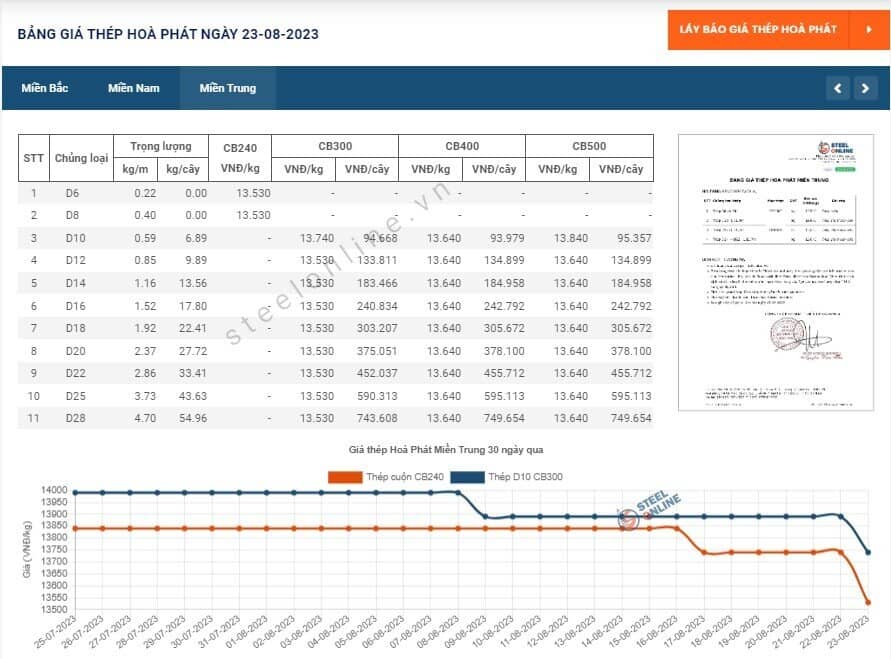Click the 93.979 value in D10 row

pos(507,238)
